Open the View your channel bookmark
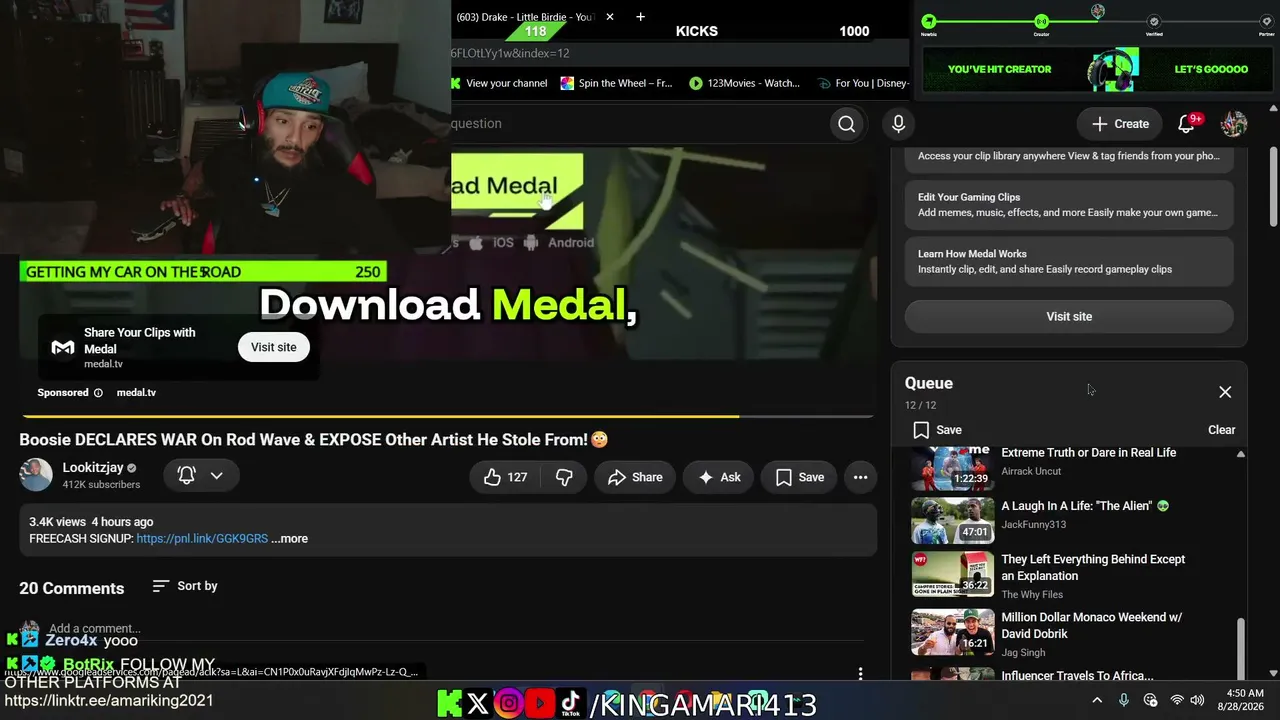The width and height of the screenshot is (1280, 720). click(x=498, y=83)
